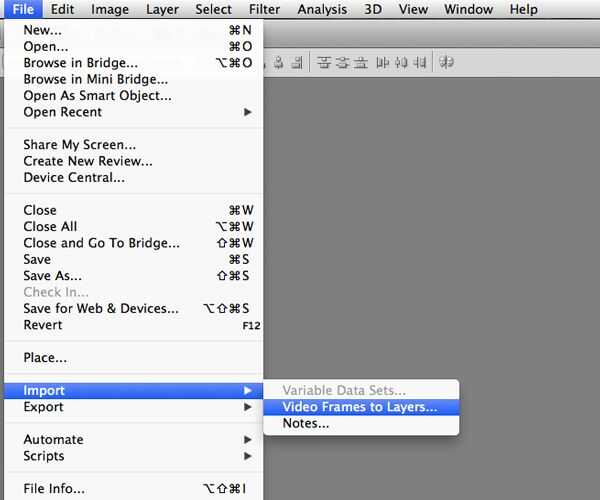Click the Distribute horizontal centers icon
The image size is (600, 500).
coord(401,62)
